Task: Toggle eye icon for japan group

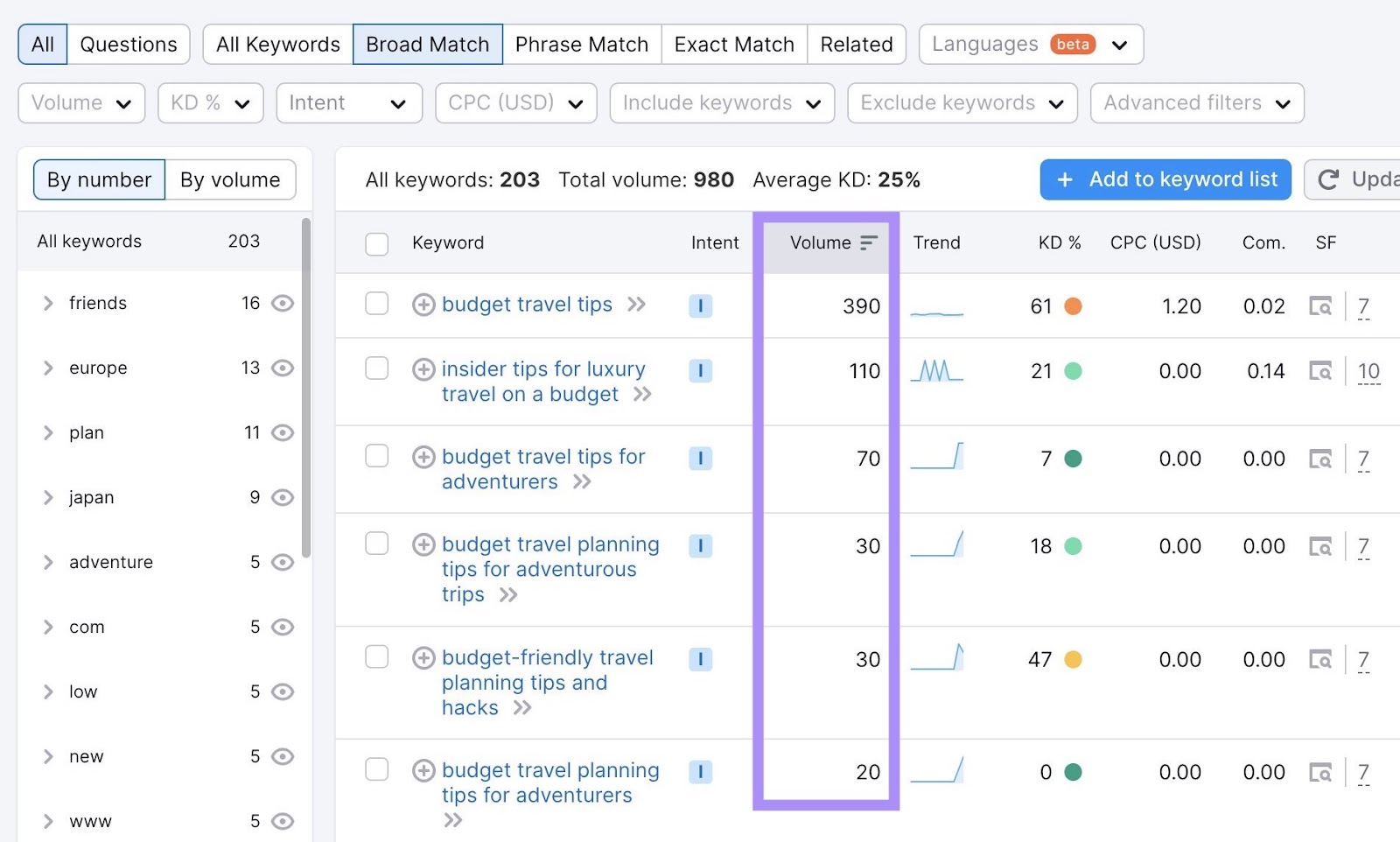Action: tap(283, 497)
